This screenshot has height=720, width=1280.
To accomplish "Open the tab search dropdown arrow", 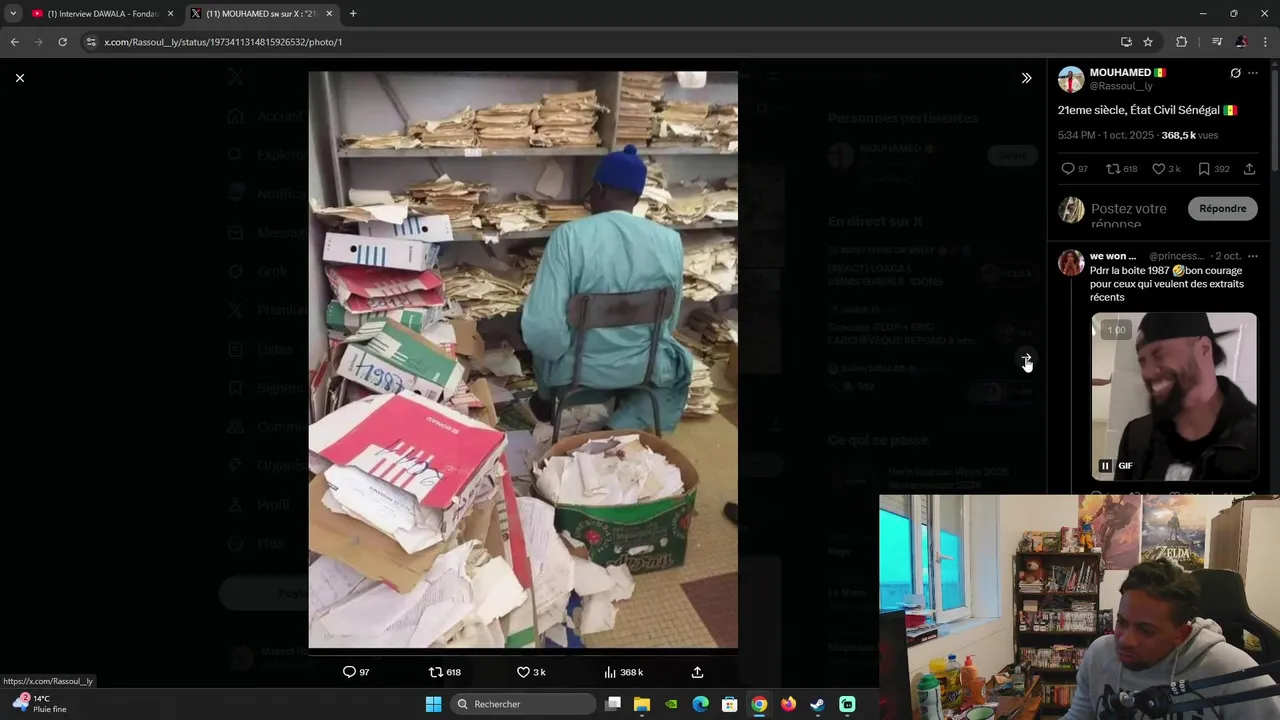I will click(12, 13).
